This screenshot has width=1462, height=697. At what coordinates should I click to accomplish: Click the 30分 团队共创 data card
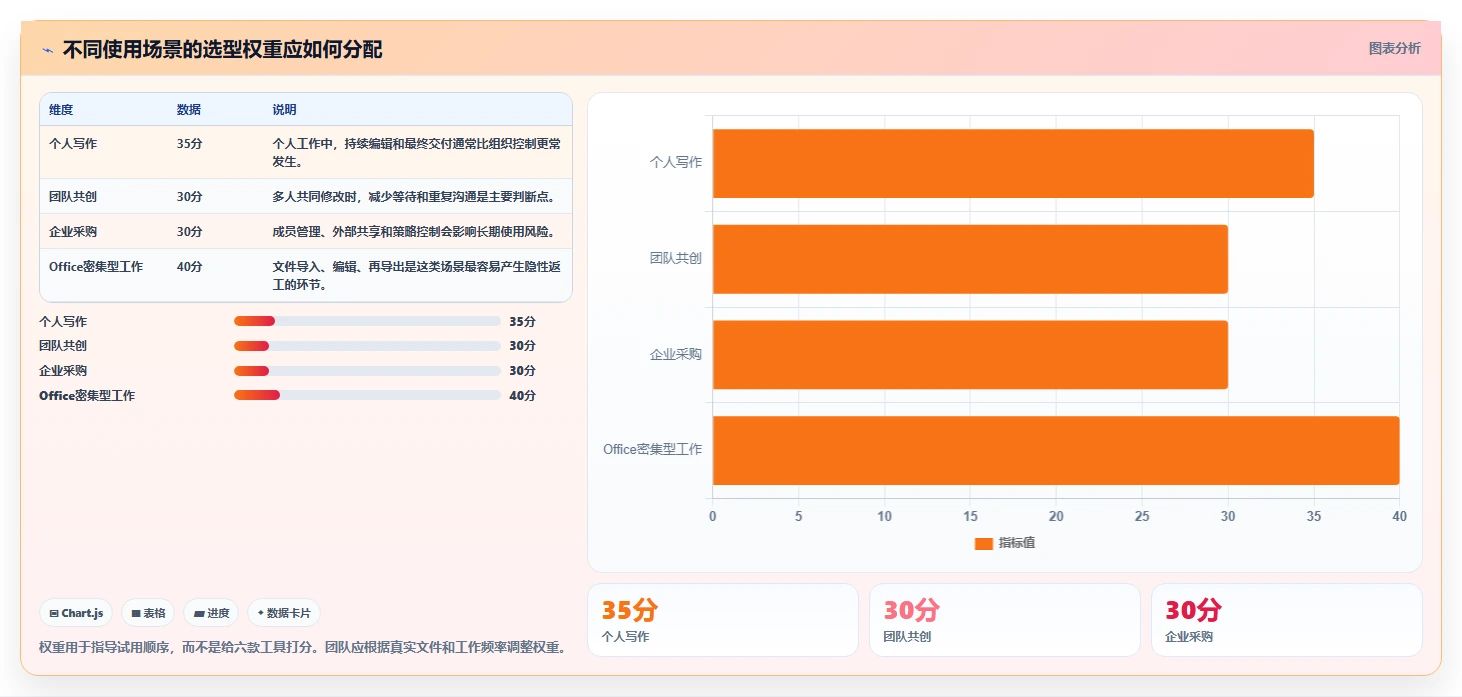coord(1005,620)
